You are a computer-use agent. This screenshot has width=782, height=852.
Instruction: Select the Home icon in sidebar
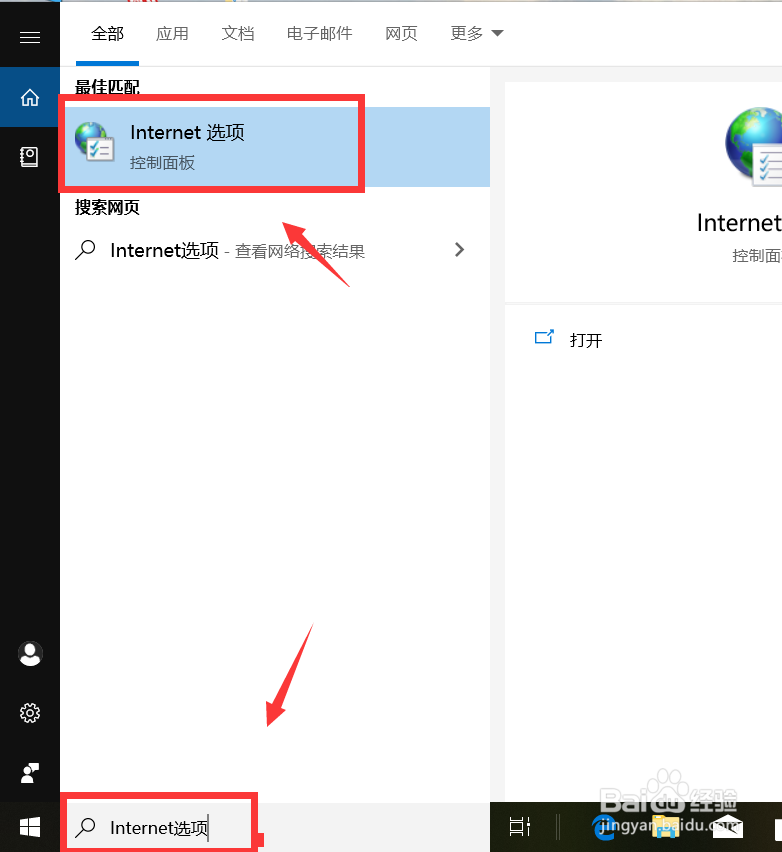[x=30, y=97]
